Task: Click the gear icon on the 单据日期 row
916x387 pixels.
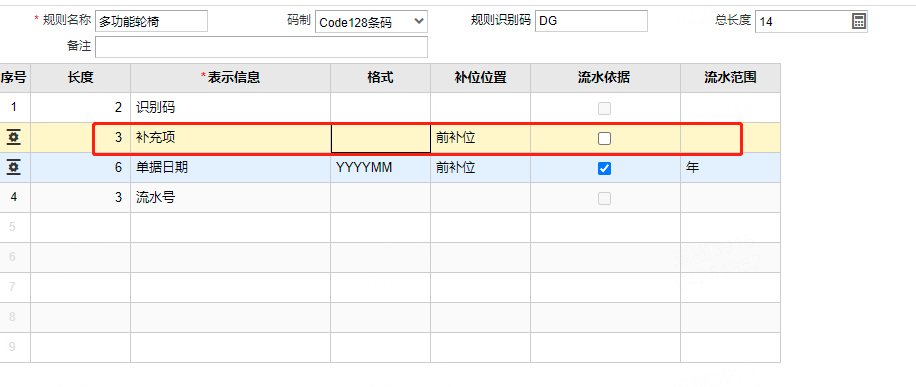Action: [13, 168]
